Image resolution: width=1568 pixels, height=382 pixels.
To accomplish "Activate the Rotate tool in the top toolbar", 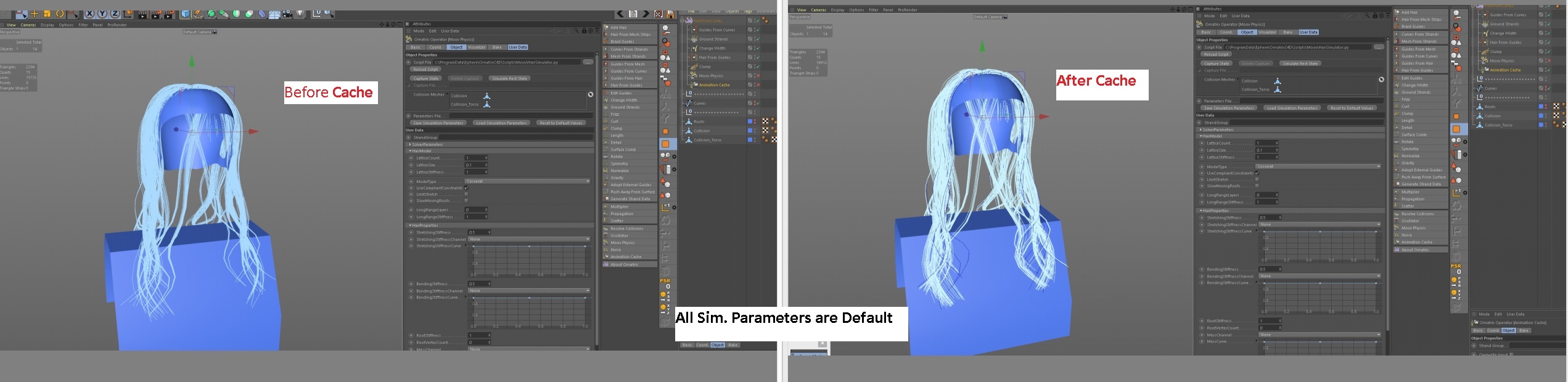I will 60,14.
